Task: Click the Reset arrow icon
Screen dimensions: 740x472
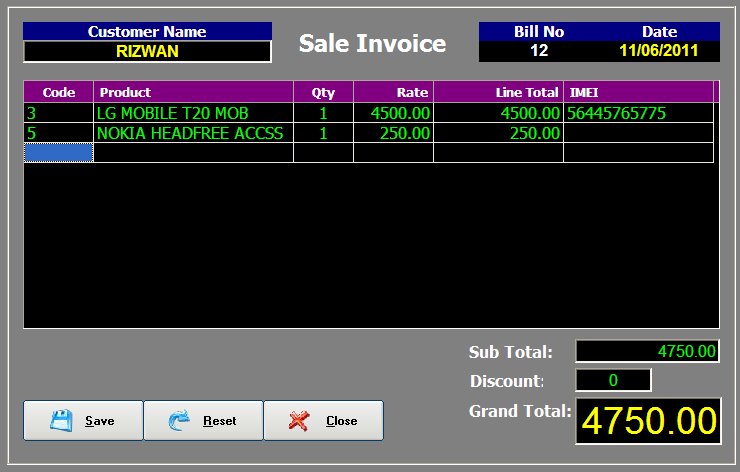Action: pos(180,421)
